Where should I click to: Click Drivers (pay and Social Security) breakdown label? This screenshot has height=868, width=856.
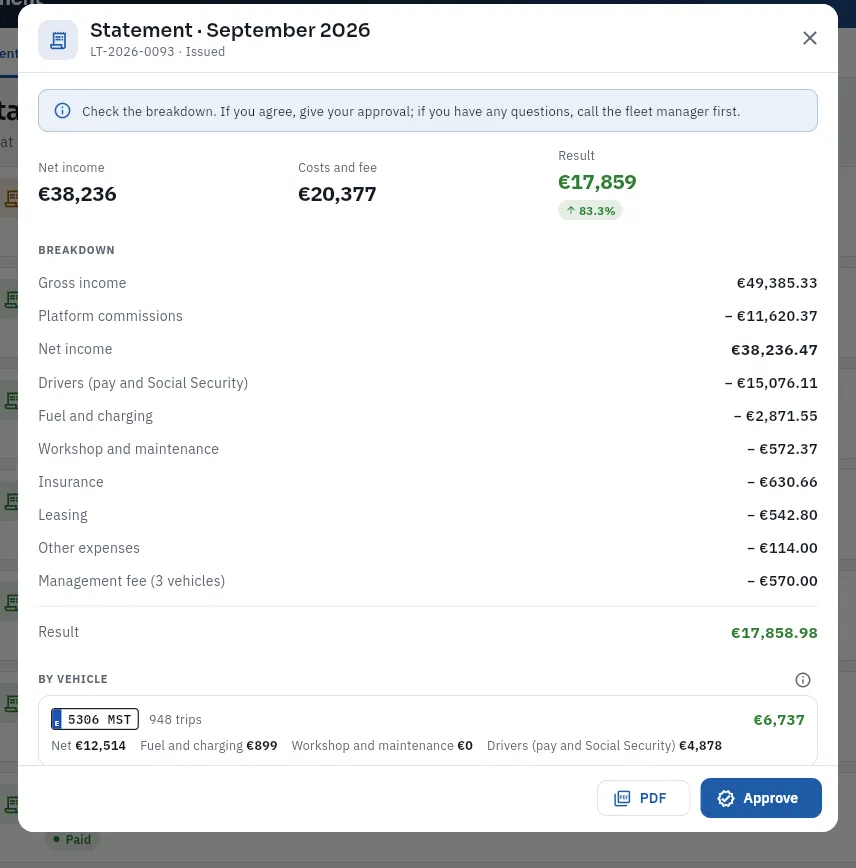[x=143, y=383]
